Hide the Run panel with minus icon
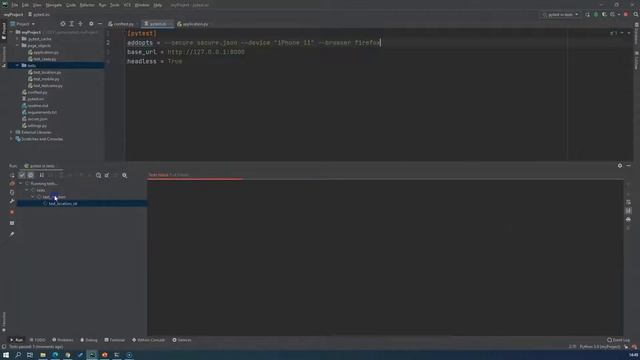The width and height of the screenshot is (640, 360). (x=629, y=166)
